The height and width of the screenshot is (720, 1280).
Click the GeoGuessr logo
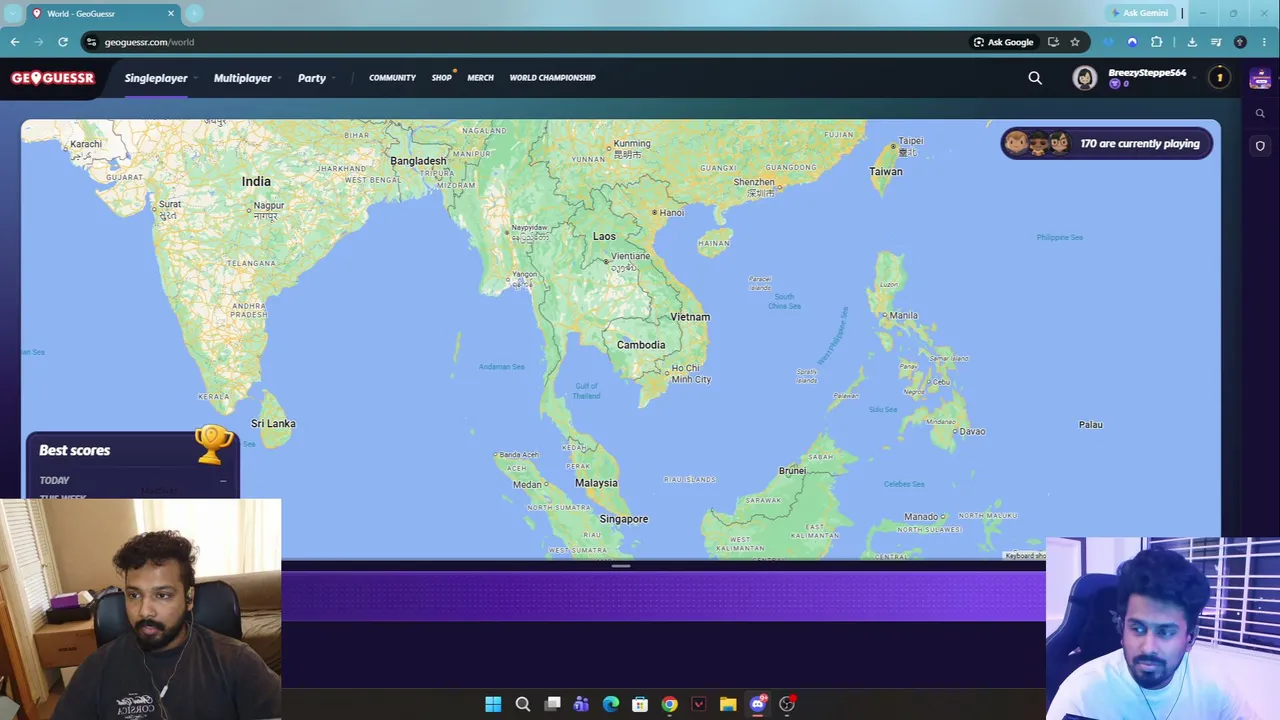[53, 78]
